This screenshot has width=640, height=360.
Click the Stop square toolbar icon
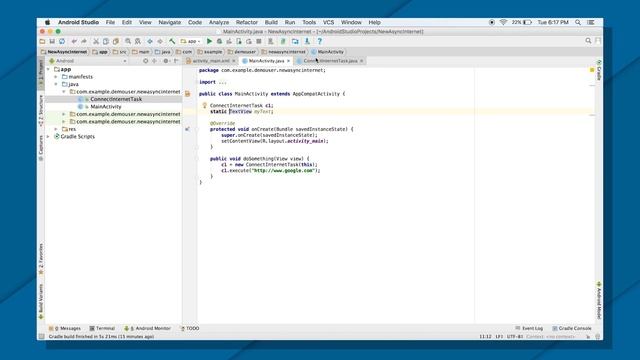coord(259,41)
